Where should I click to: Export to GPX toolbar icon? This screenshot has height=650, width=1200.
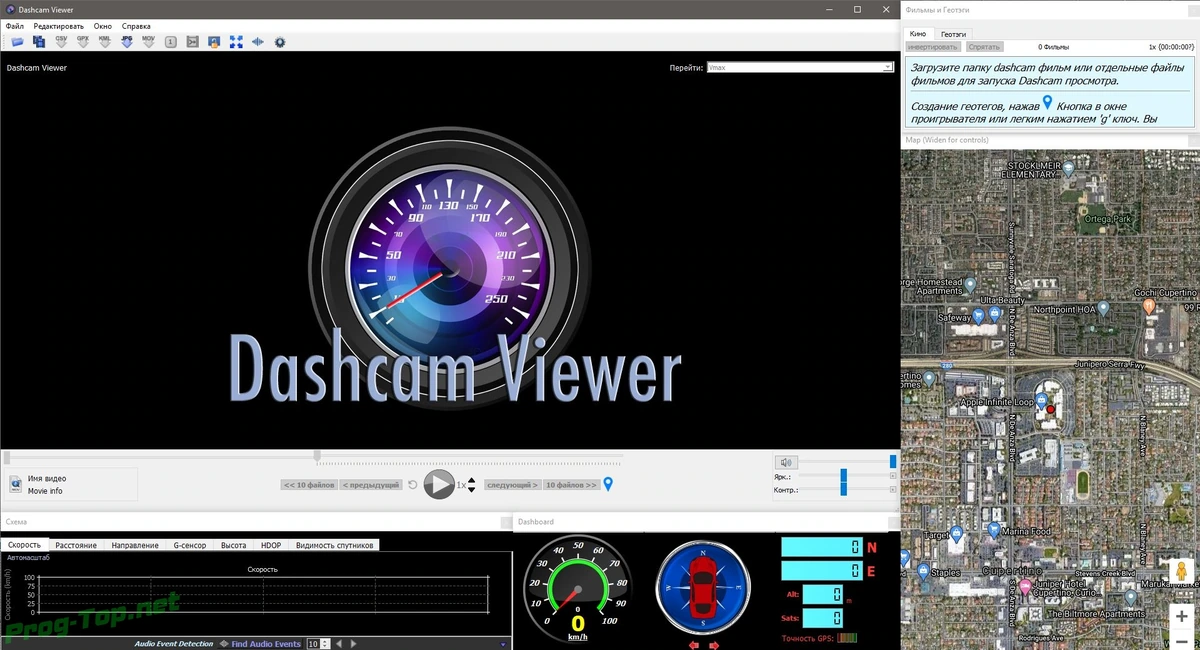tap(83, 42)
